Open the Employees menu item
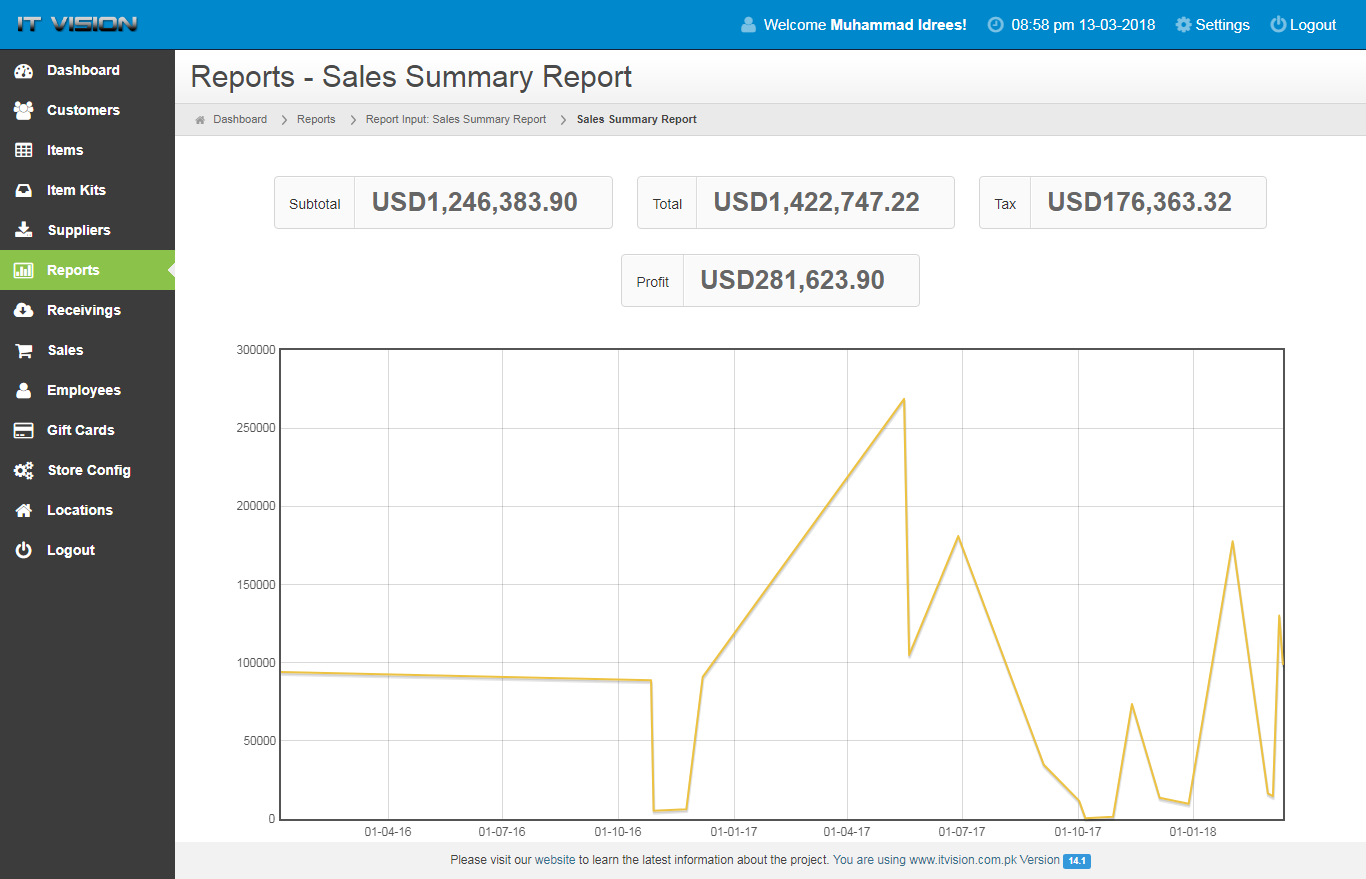Screen dimensions: 1366x879 point(83,390)
